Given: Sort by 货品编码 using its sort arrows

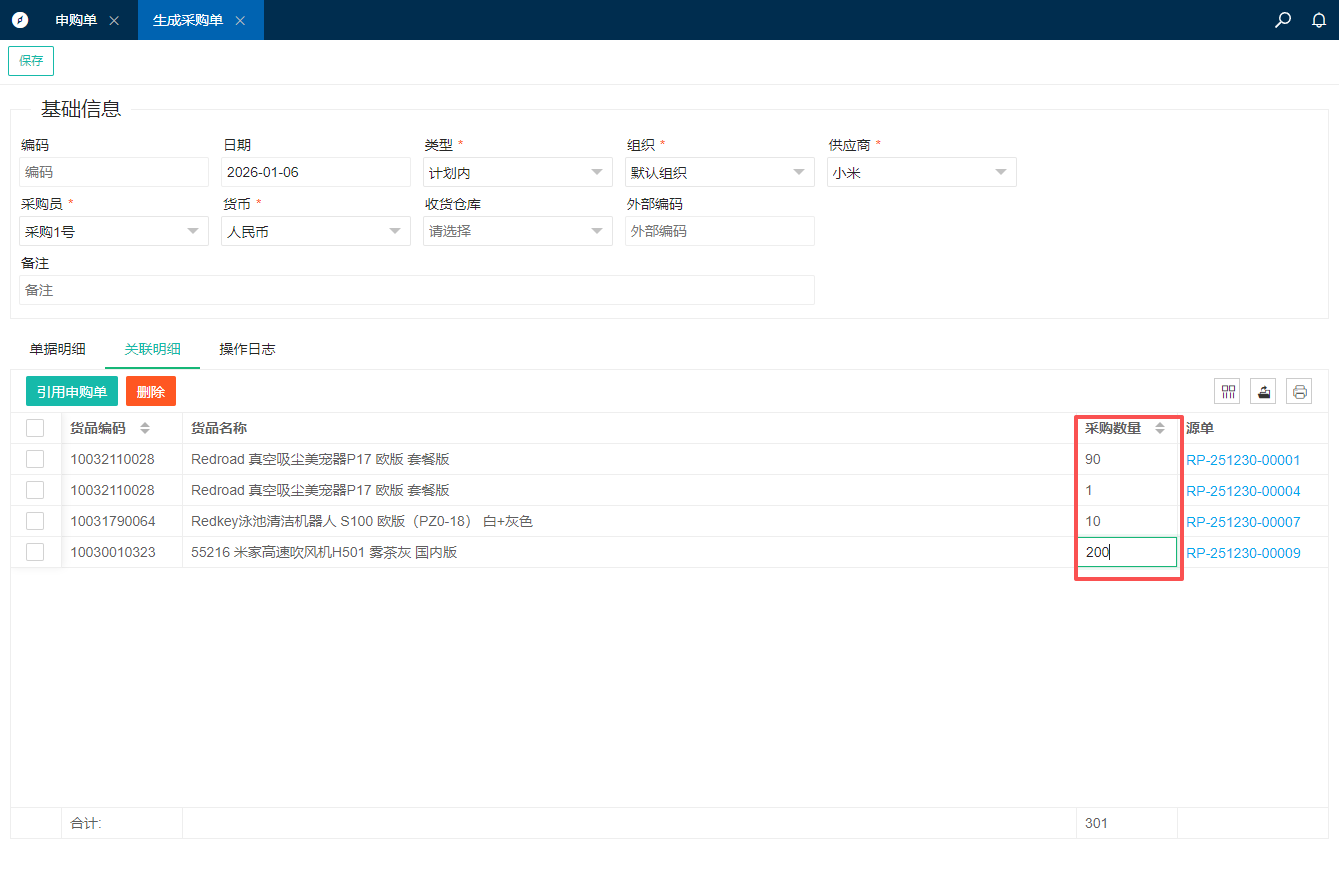Looking at the screenshot, I should tap(145, 428).
